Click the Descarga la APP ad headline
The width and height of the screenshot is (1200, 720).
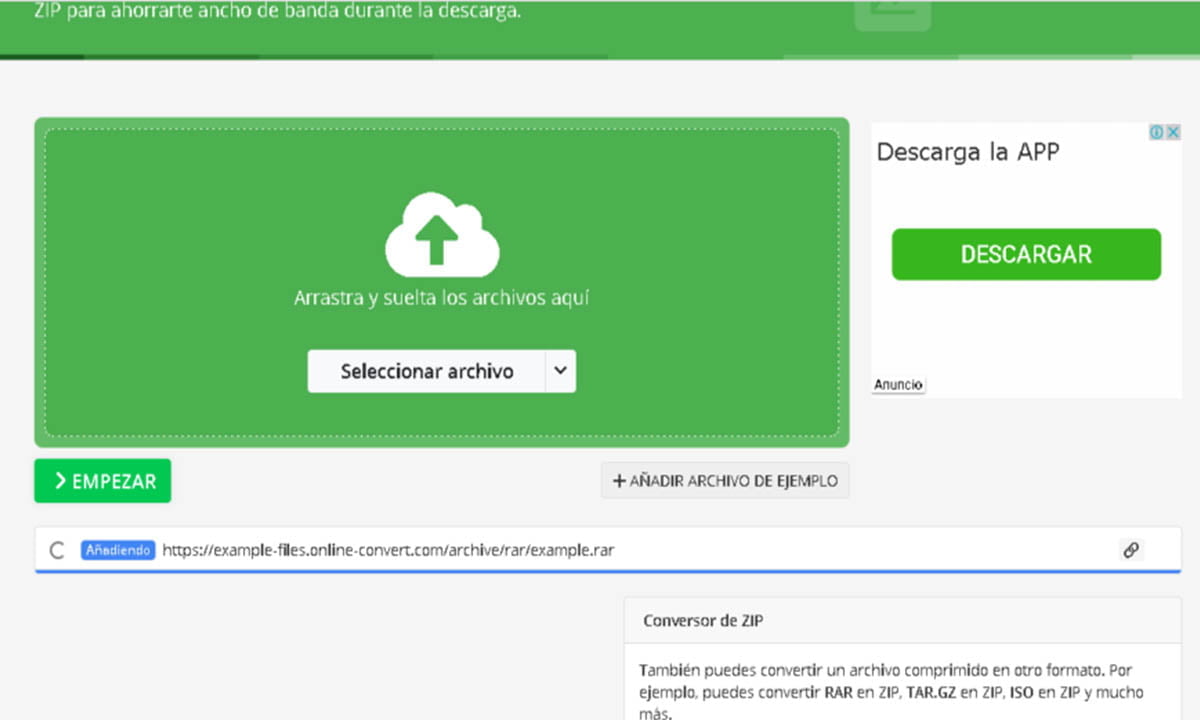point(967,151)
